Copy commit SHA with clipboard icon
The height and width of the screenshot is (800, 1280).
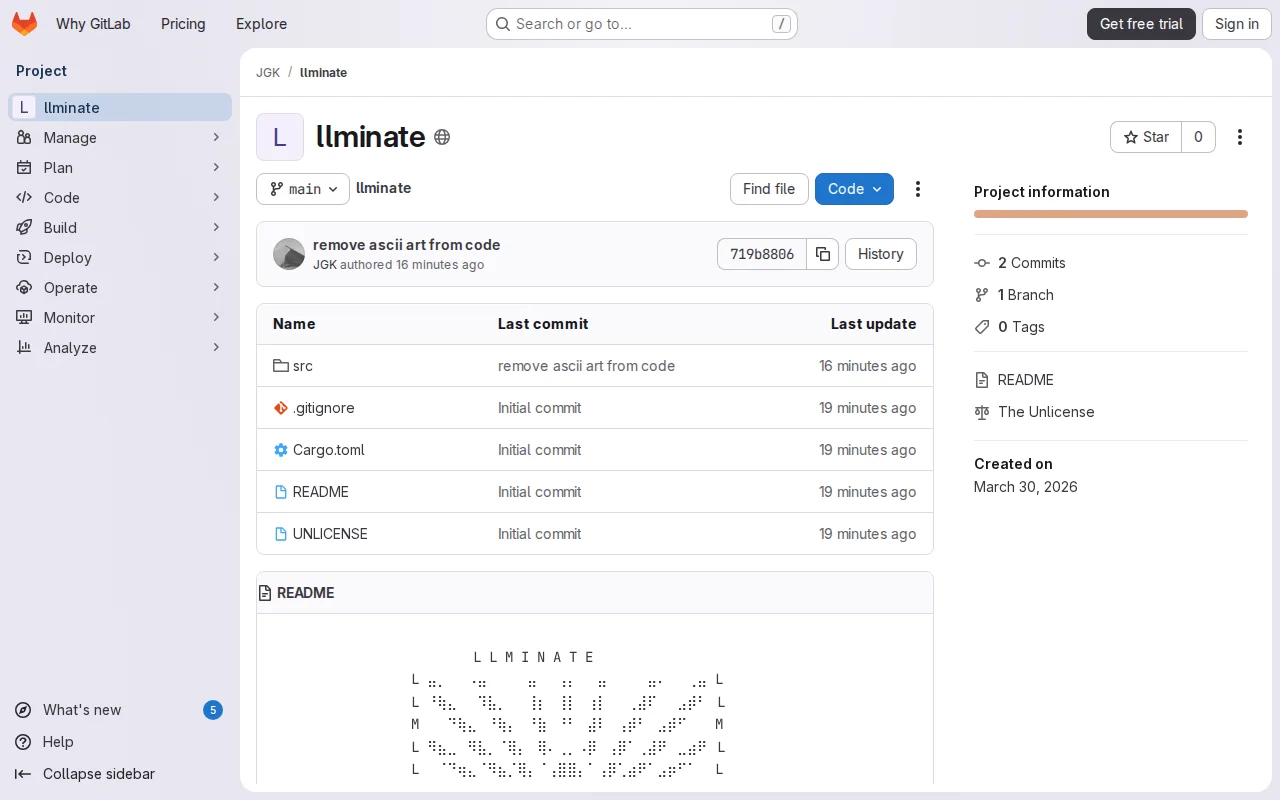point(823,254)
